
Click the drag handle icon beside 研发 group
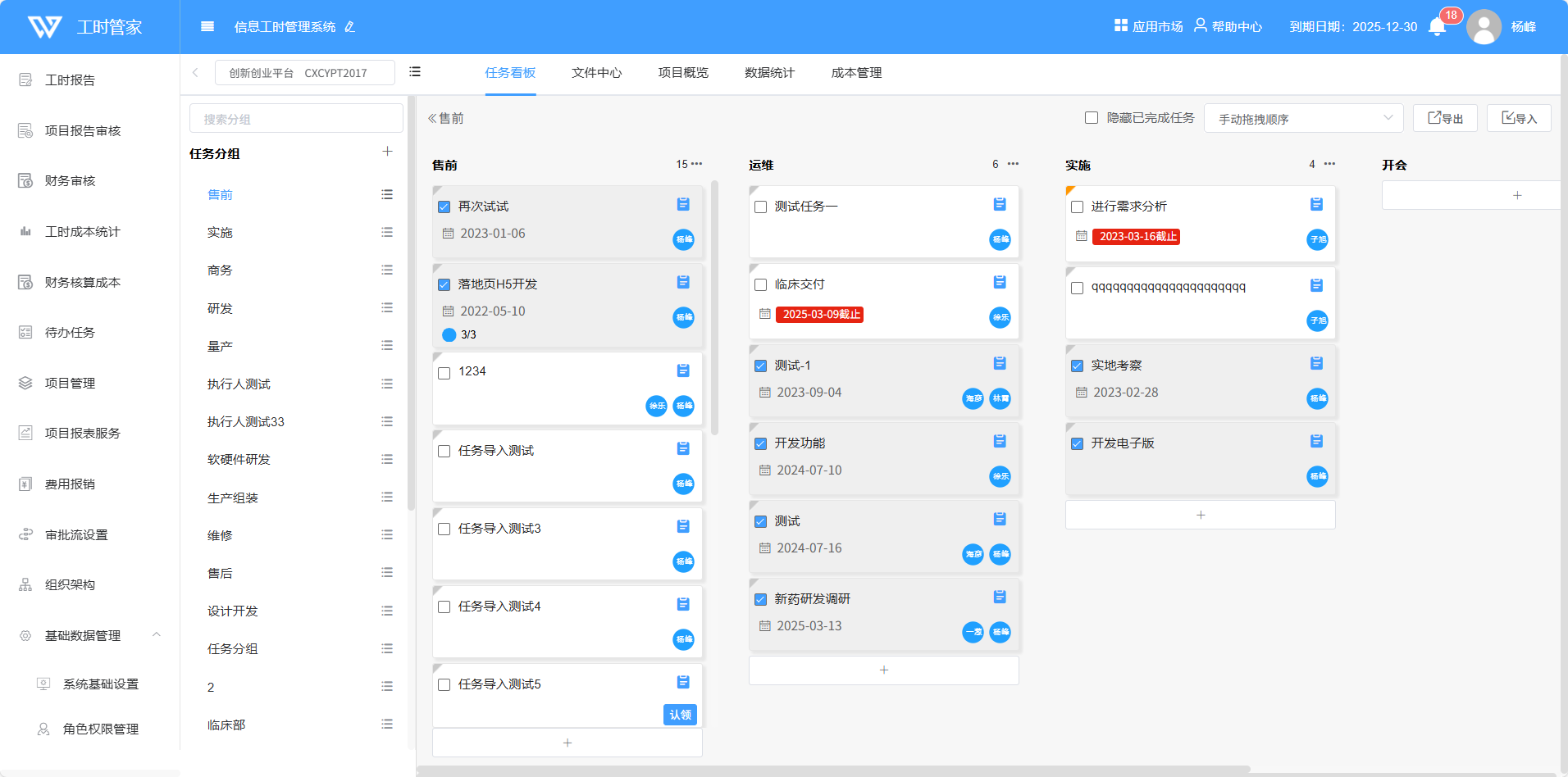point(387,308)
